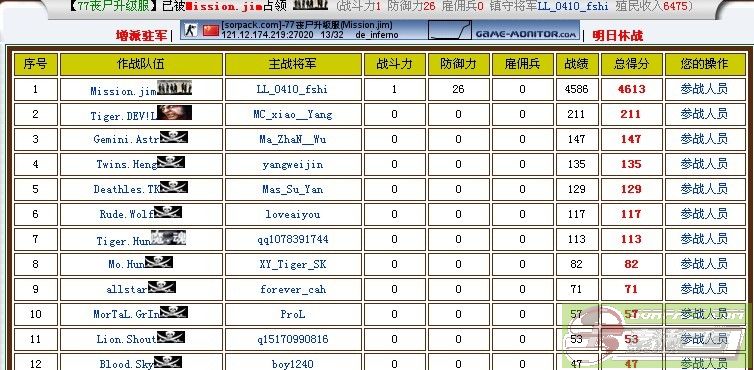Click the 作战队伍 column header
Image resolution: width=754 pixels, height=370 pixels.
[141, 64]
